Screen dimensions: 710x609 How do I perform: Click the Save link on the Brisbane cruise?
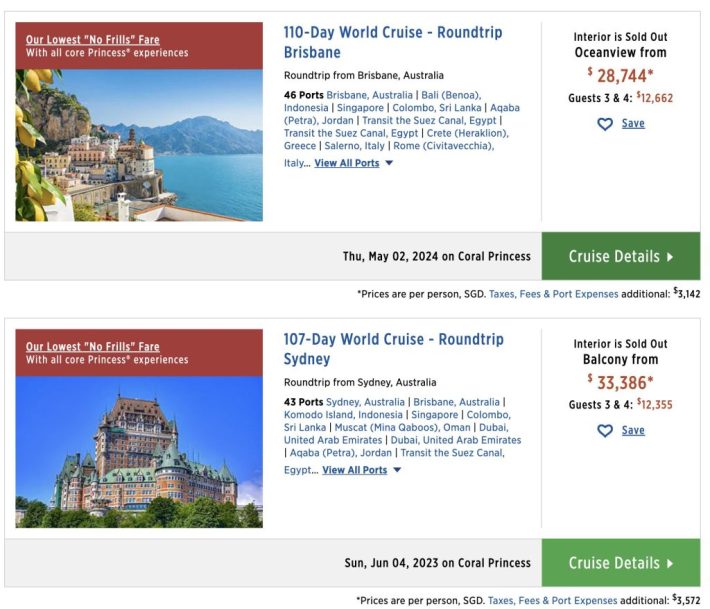(633, 124)
